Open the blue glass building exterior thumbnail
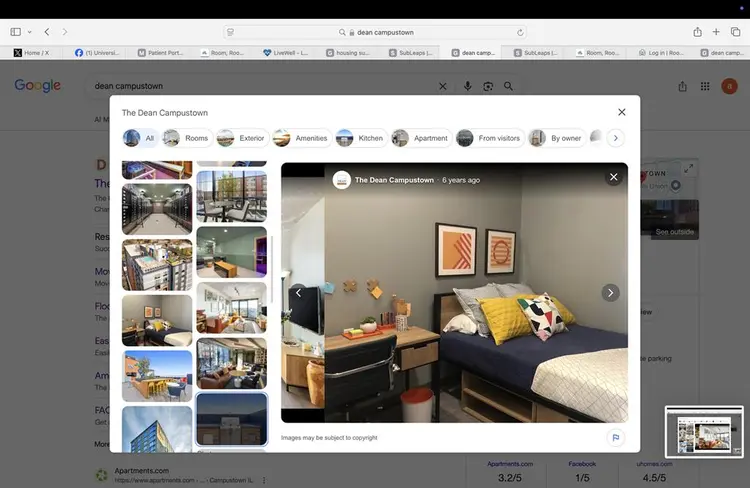Viewport: 750px width, 488px height. (157, 429)
